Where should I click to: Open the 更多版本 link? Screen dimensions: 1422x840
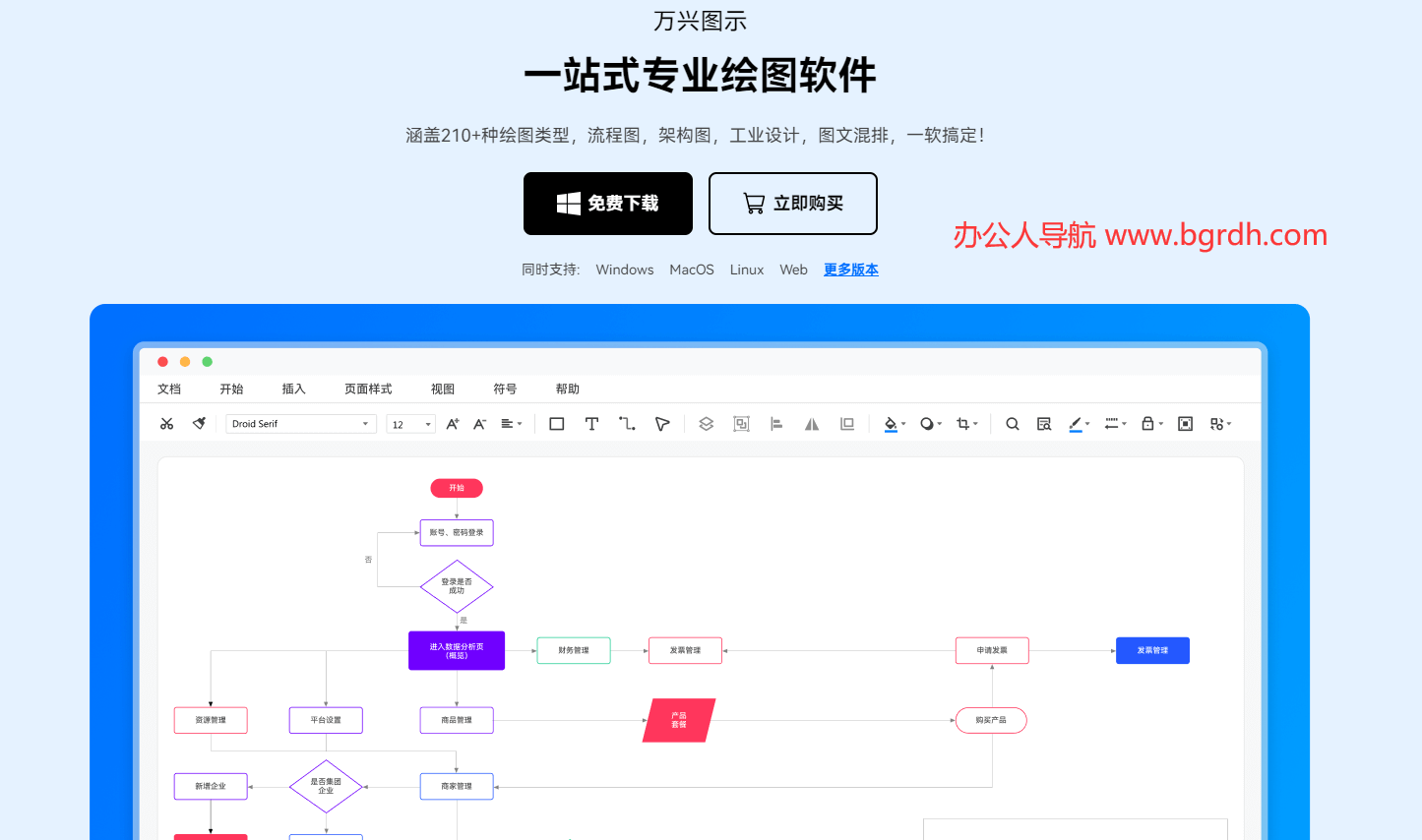tap(850, 269)
